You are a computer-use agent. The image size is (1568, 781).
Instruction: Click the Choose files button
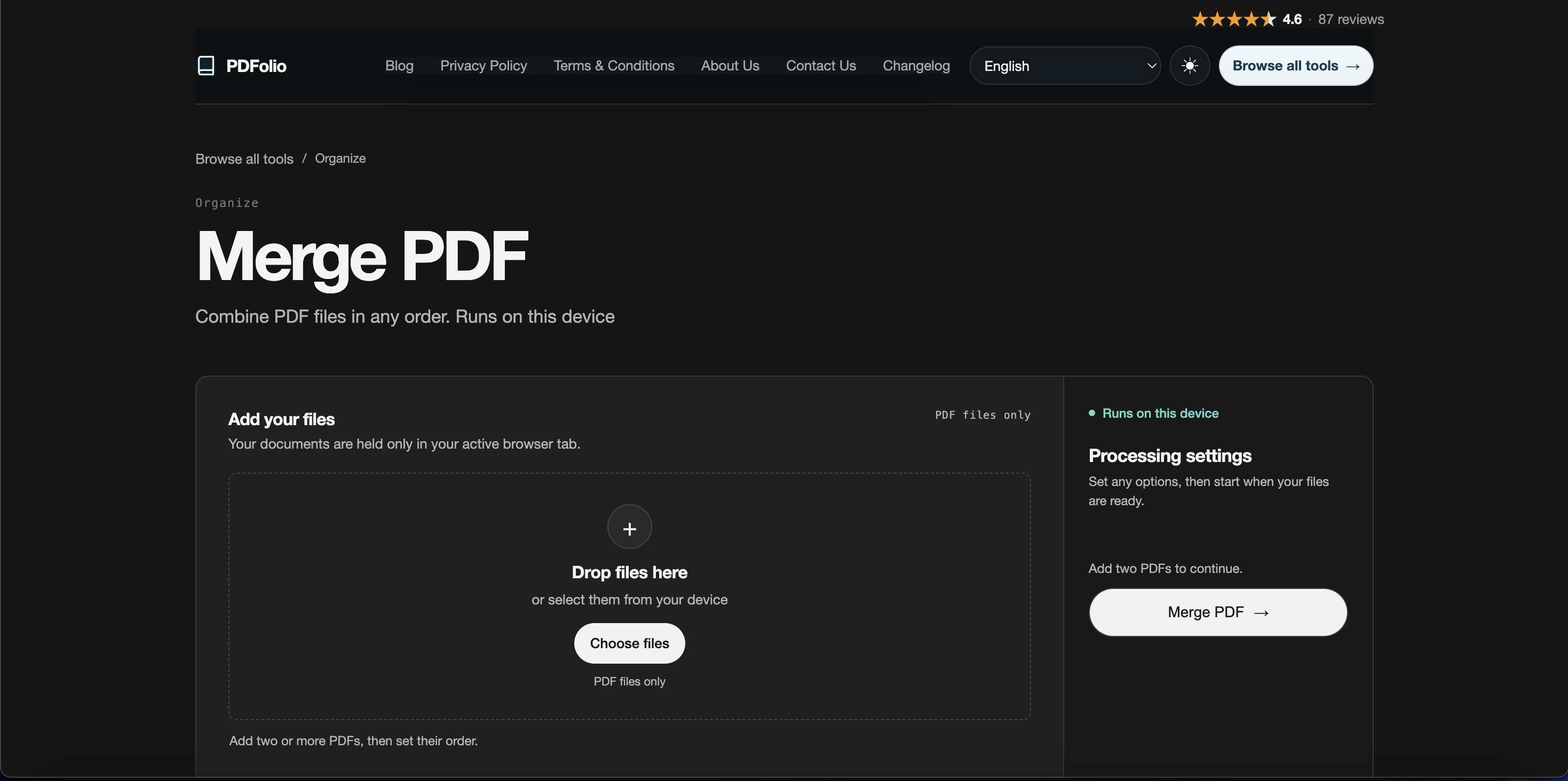tap(629, 643)
